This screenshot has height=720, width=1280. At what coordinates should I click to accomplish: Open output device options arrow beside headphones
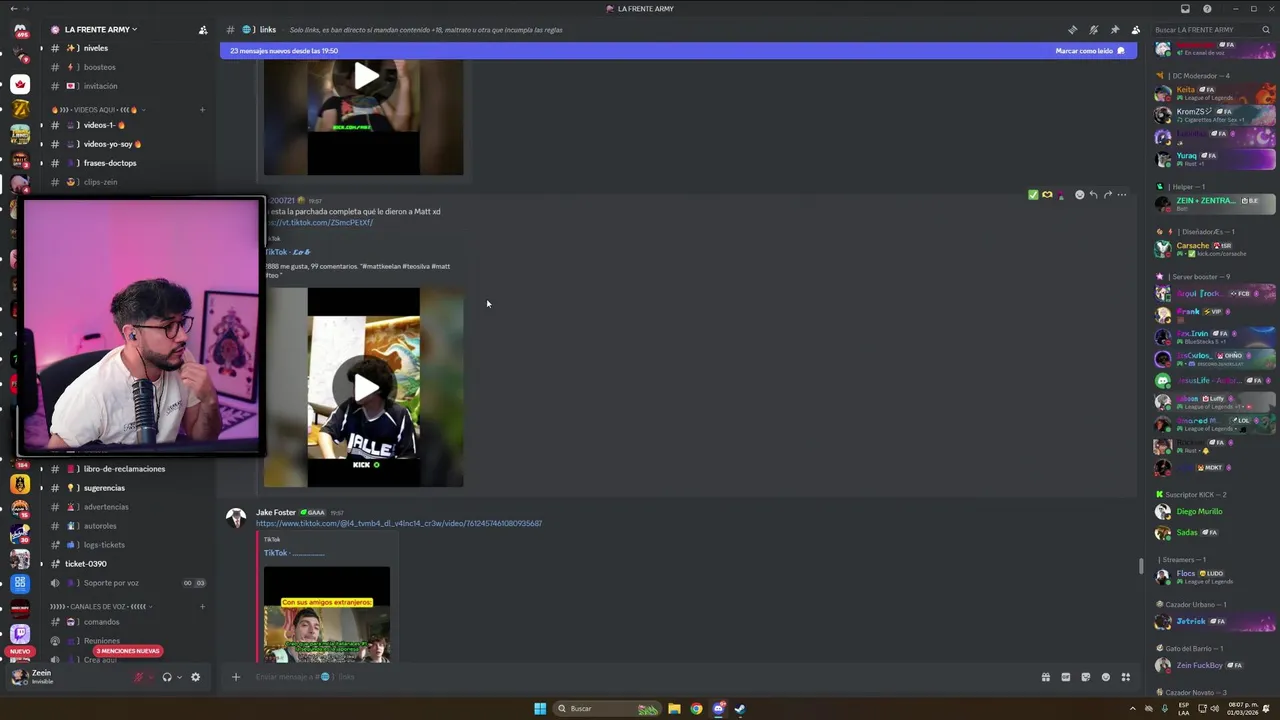click(179, 677)
